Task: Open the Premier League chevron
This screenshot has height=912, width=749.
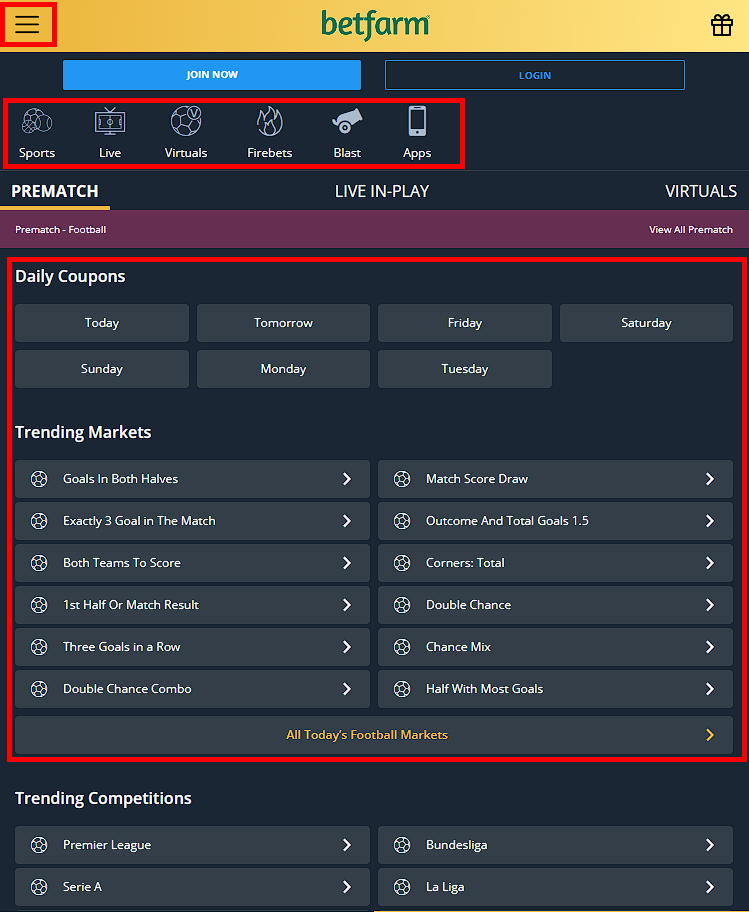Action: (347, 845)
